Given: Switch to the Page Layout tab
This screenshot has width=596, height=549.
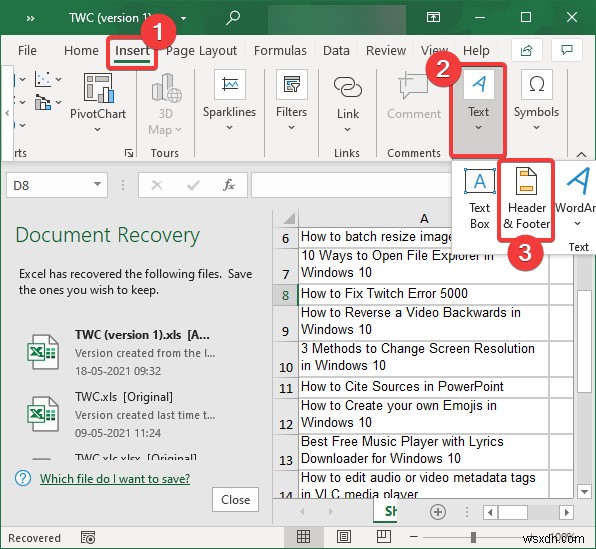Looking at the screenshot, I should pyautogui.click(x=201, y=51).
